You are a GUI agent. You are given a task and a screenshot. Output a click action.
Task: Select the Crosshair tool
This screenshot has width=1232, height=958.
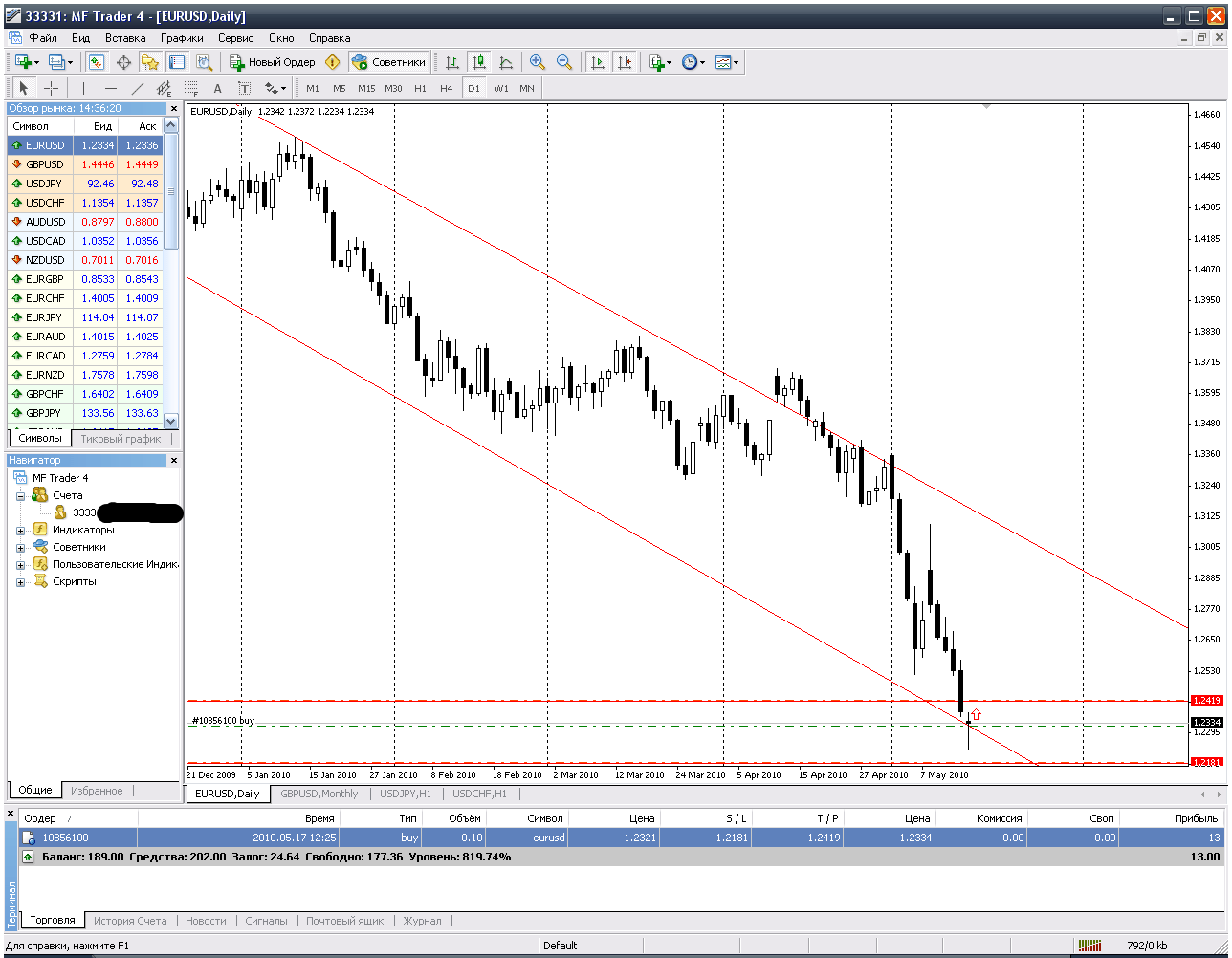pos(51,88)
